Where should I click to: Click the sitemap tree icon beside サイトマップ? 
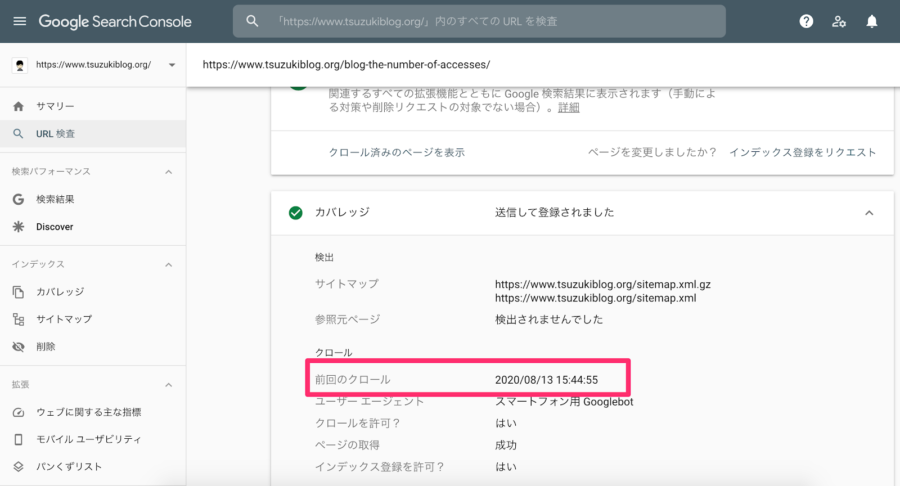point(18,320)
